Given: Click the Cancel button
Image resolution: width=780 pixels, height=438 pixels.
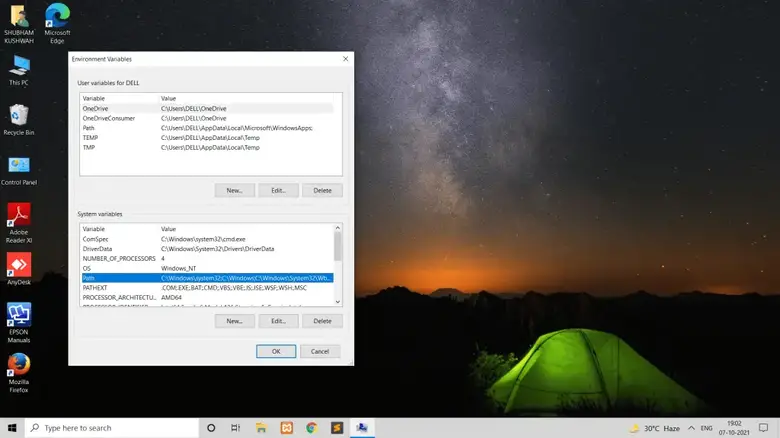Looking at the screenshot, I should 320,351.
